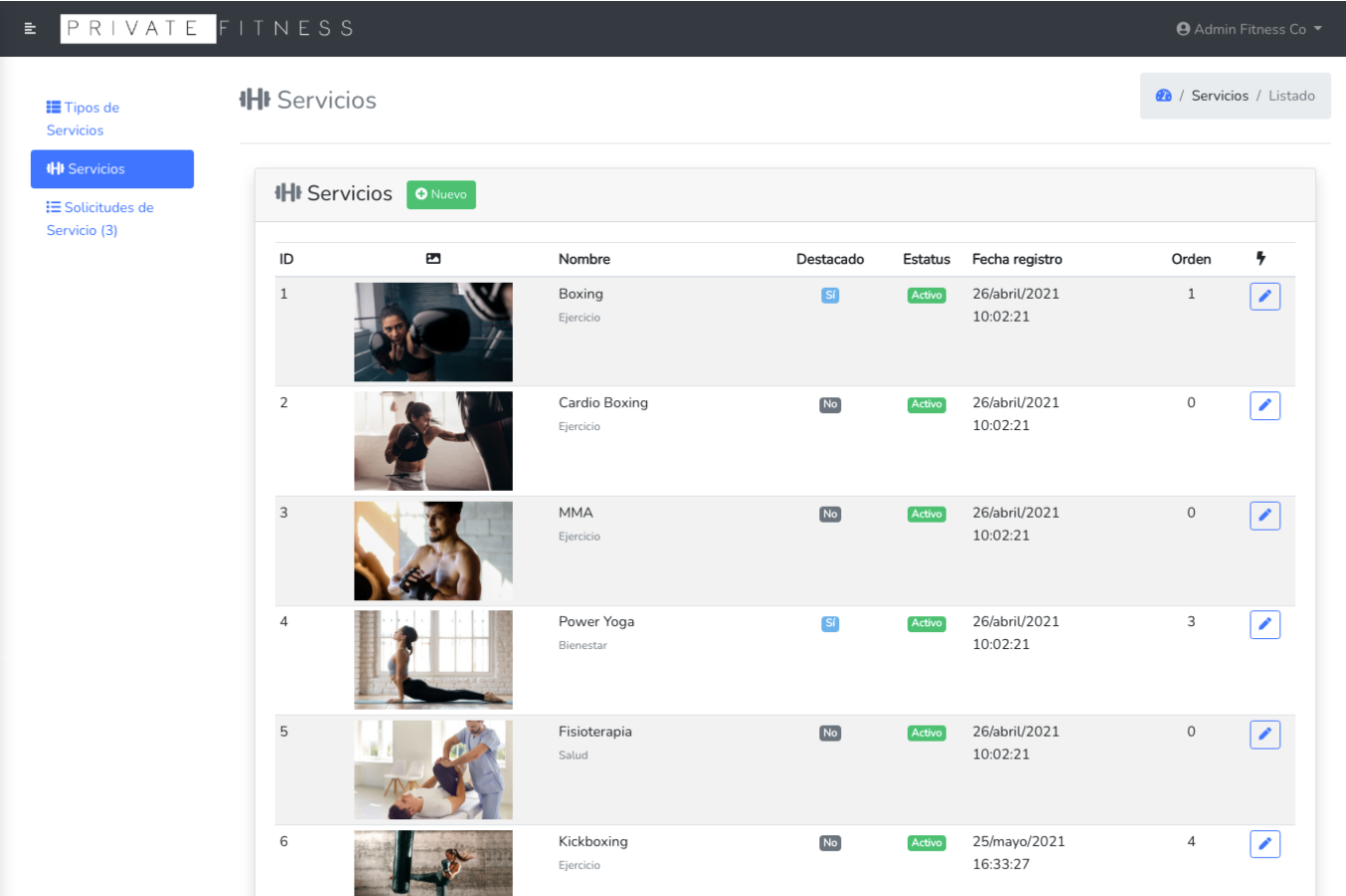Viewport: 1346px width, 896px height.
Task: Click the Private Fitness logo
Action: tap(208, 29)
